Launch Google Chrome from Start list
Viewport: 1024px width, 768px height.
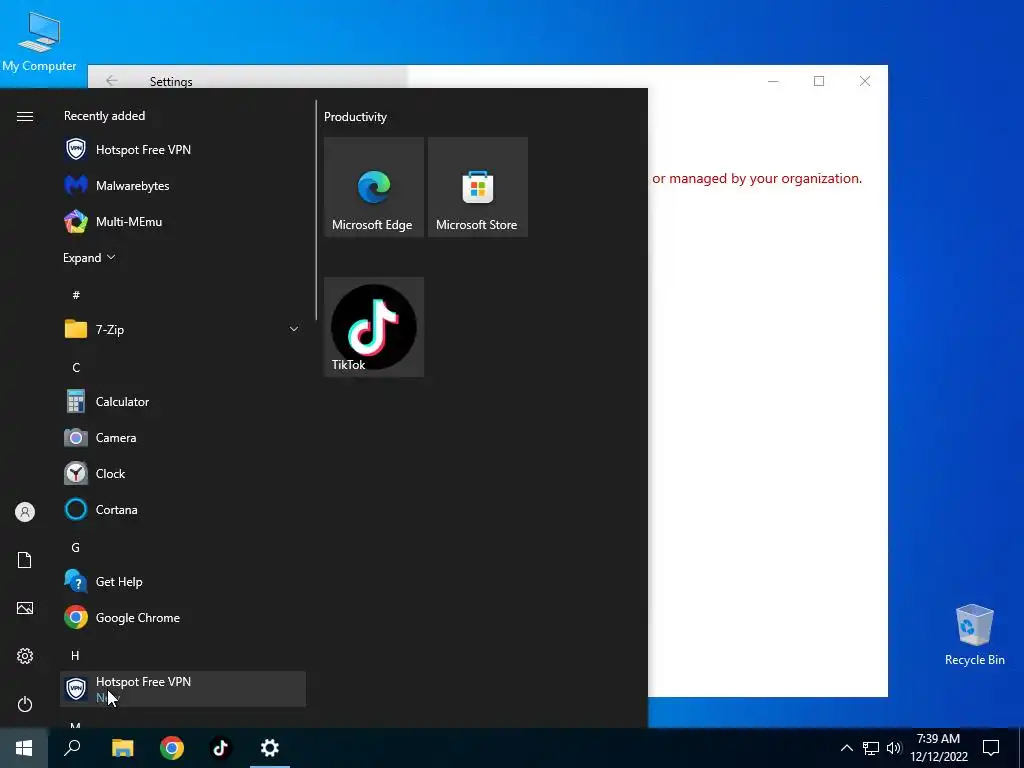tap(183, 617)
